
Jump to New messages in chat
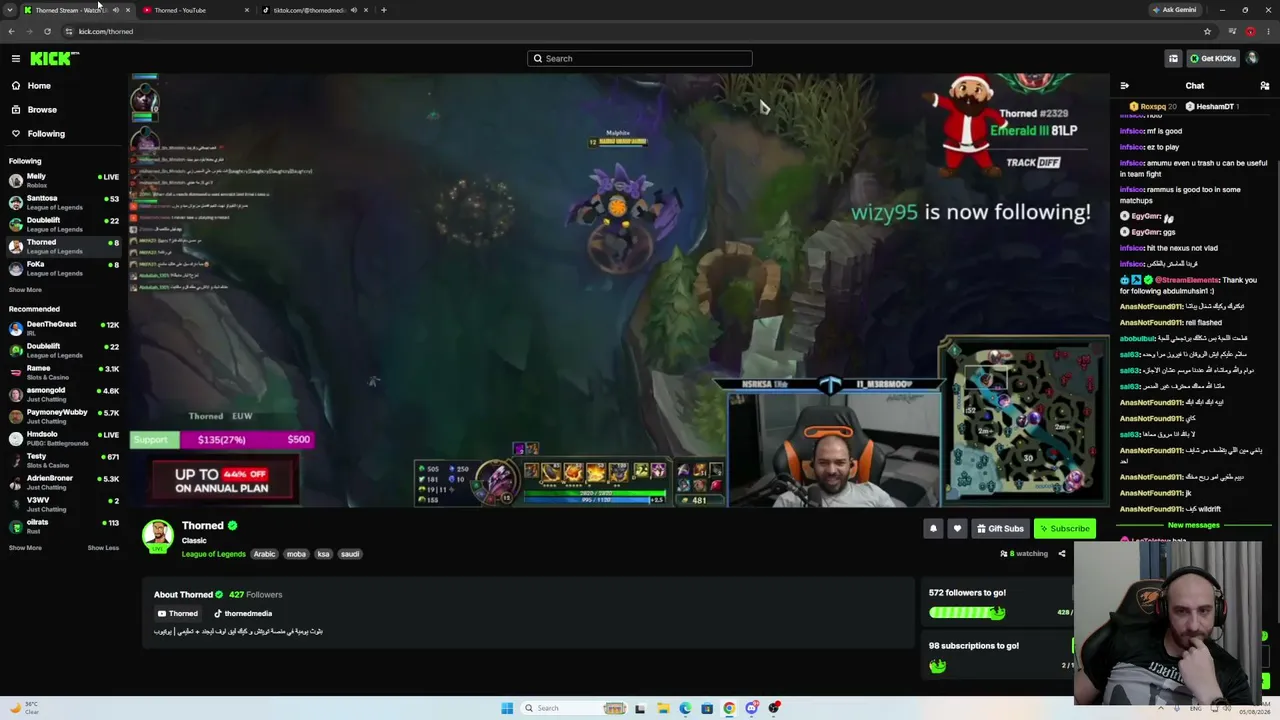click(1194, 525)
